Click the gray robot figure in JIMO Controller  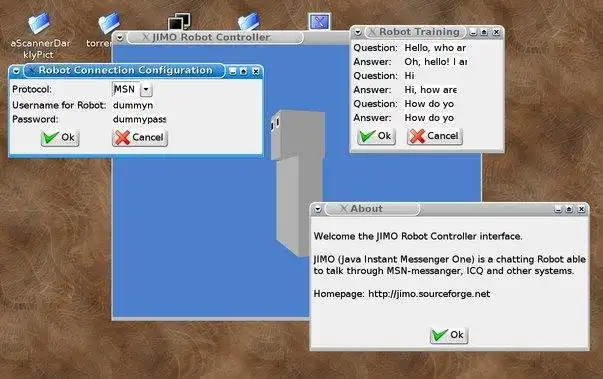[x=298, y=182]
